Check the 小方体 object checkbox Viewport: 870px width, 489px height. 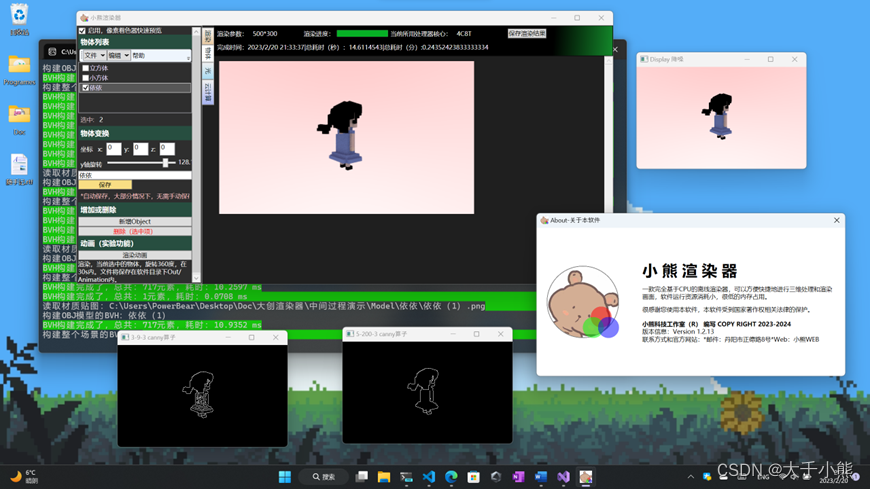85,78
